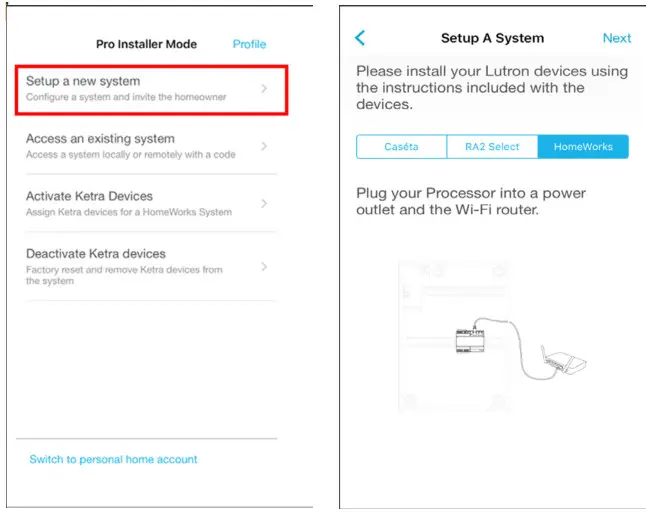Tap the back arrow on Setup A System

tap(360, 38)
